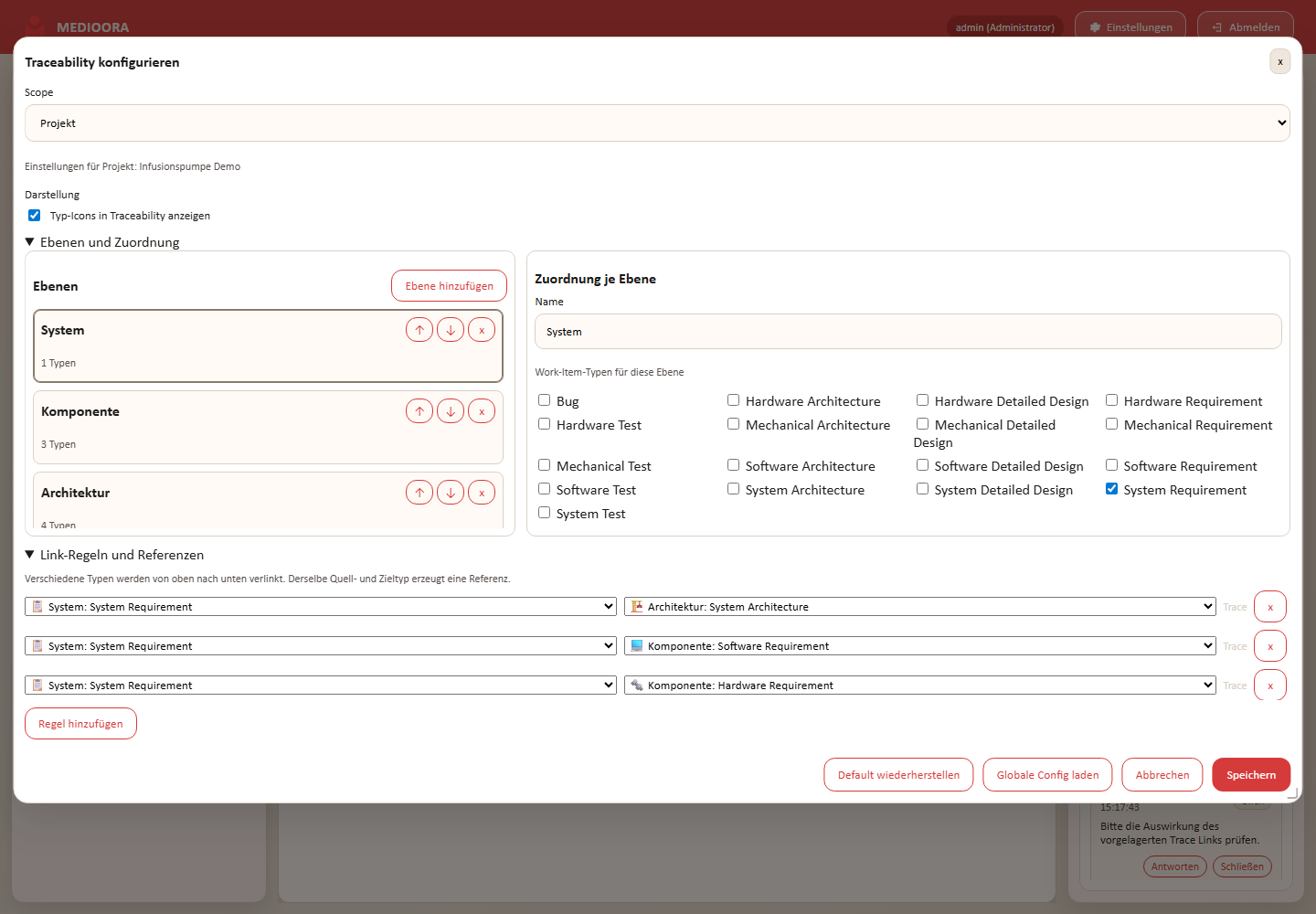
Task: Remove rule targeting Komponente: Hardware Requirement
Action: click(x=1270, y=685)
